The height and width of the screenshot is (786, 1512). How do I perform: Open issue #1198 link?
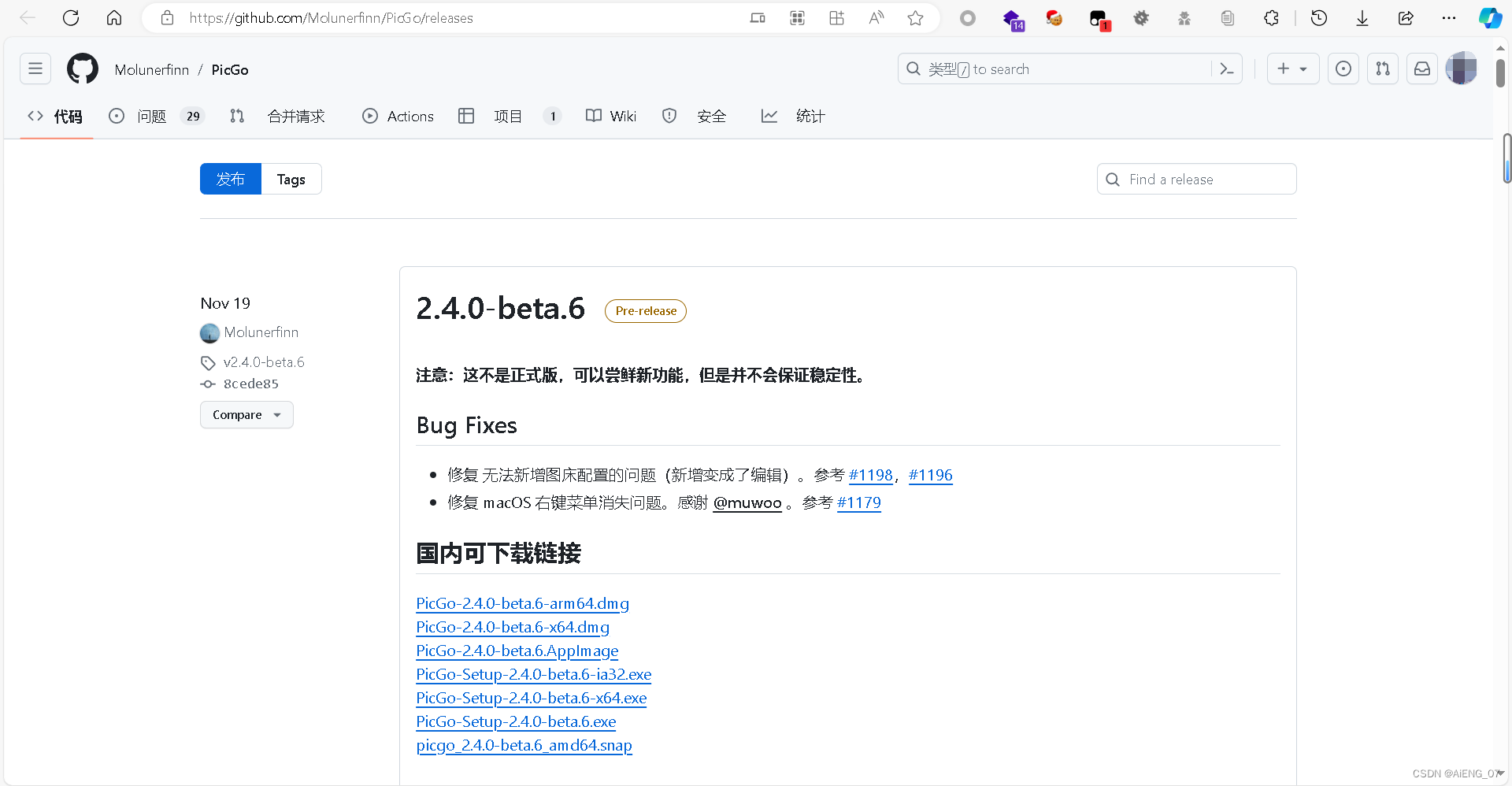tap(870, 475)
